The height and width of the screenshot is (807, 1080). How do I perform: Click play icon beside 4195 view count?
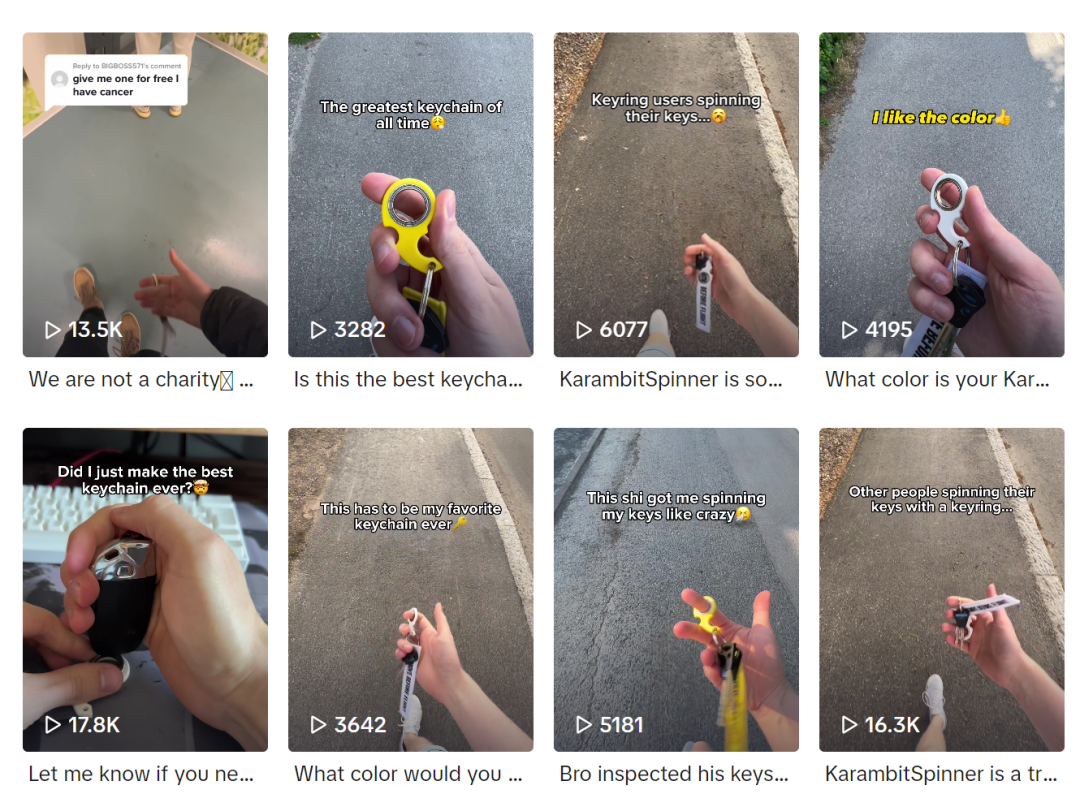click(x=849, y=330)
